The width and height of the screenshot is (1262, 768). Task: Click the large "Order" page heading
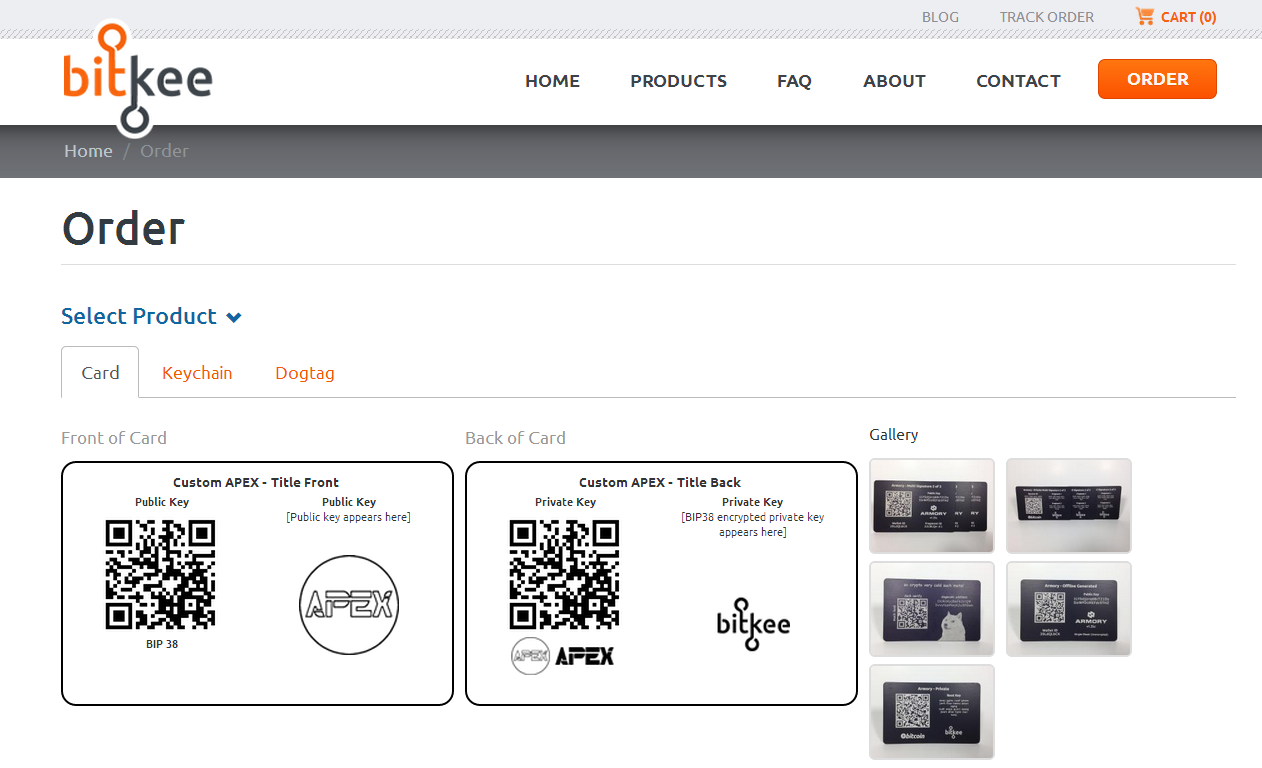(x=123, y=229)
